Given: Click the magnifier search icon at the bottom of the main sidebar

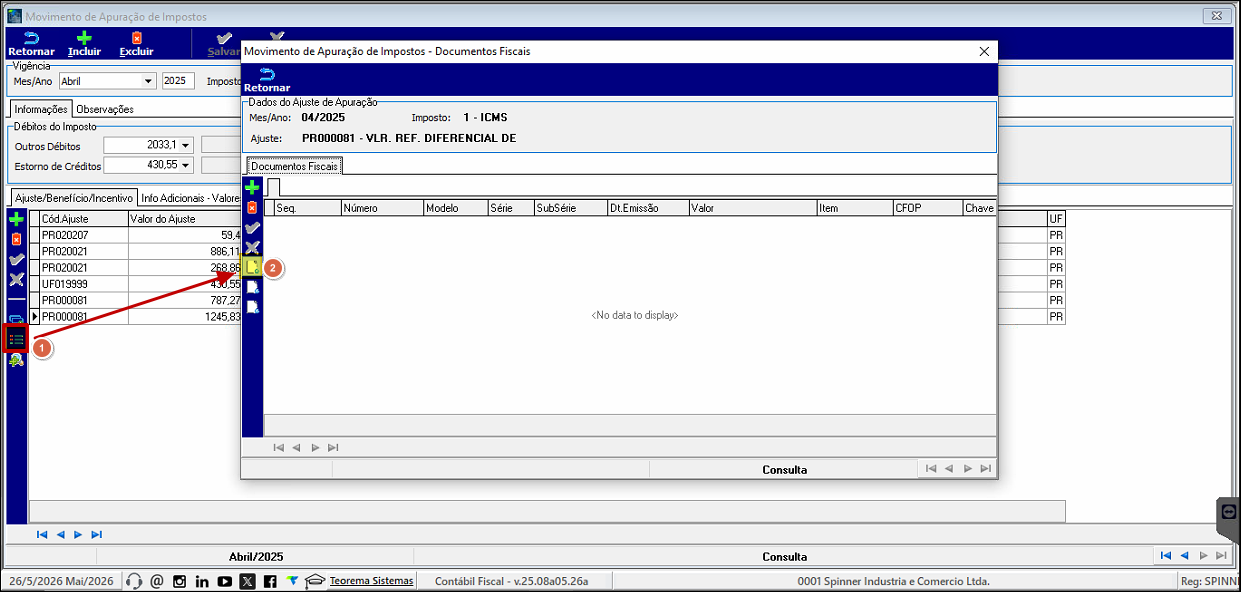Looking at the screenshot, I should (16, 361).
